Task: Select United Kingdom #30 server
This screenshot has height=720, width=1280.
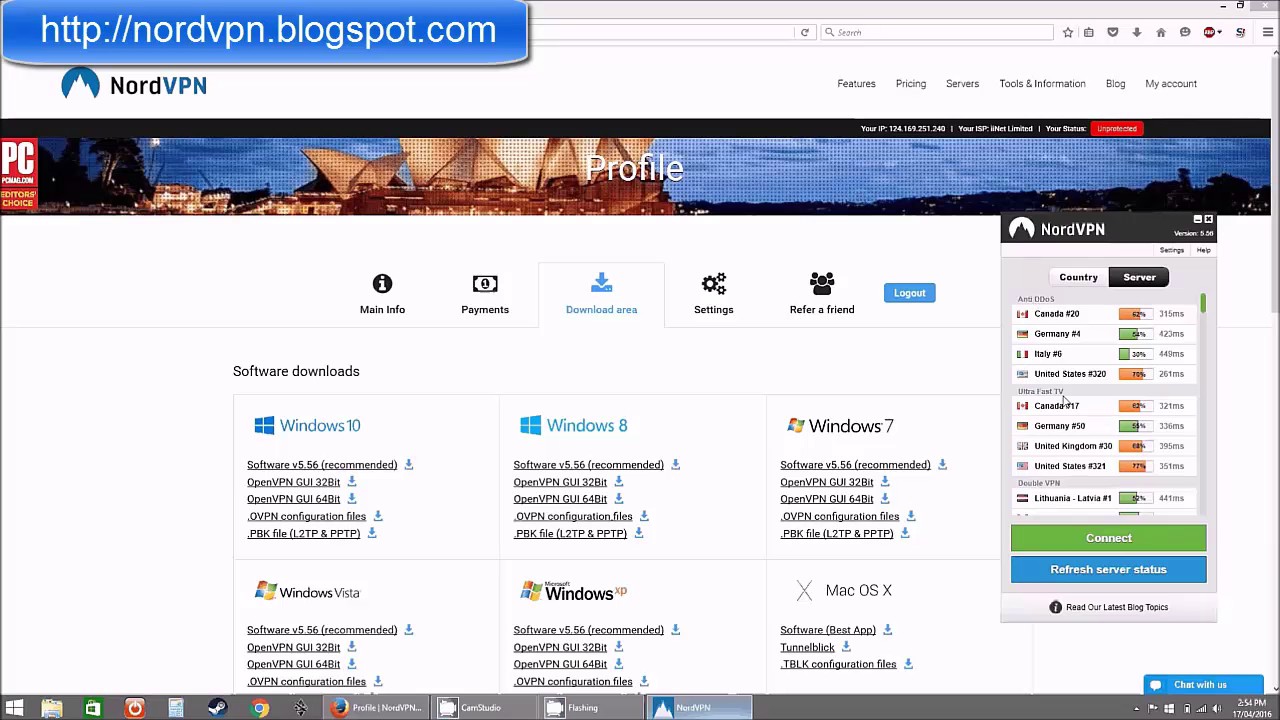Action: click(x=1102, y=446)
